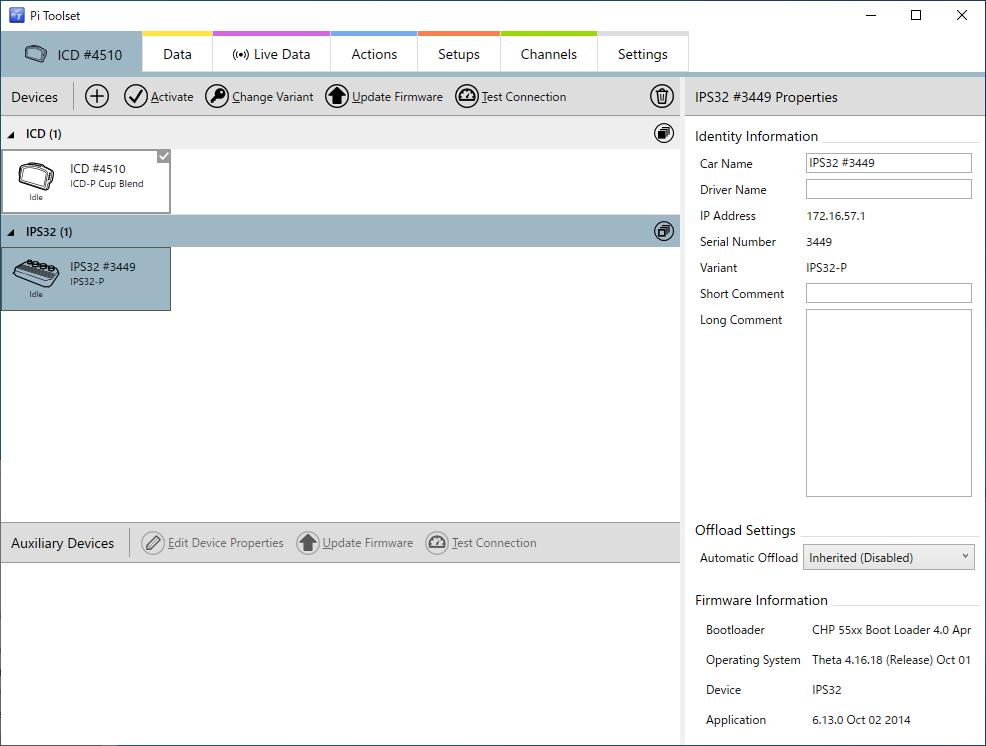Open the ICD #4510 device tab

(x=72, y=54)
